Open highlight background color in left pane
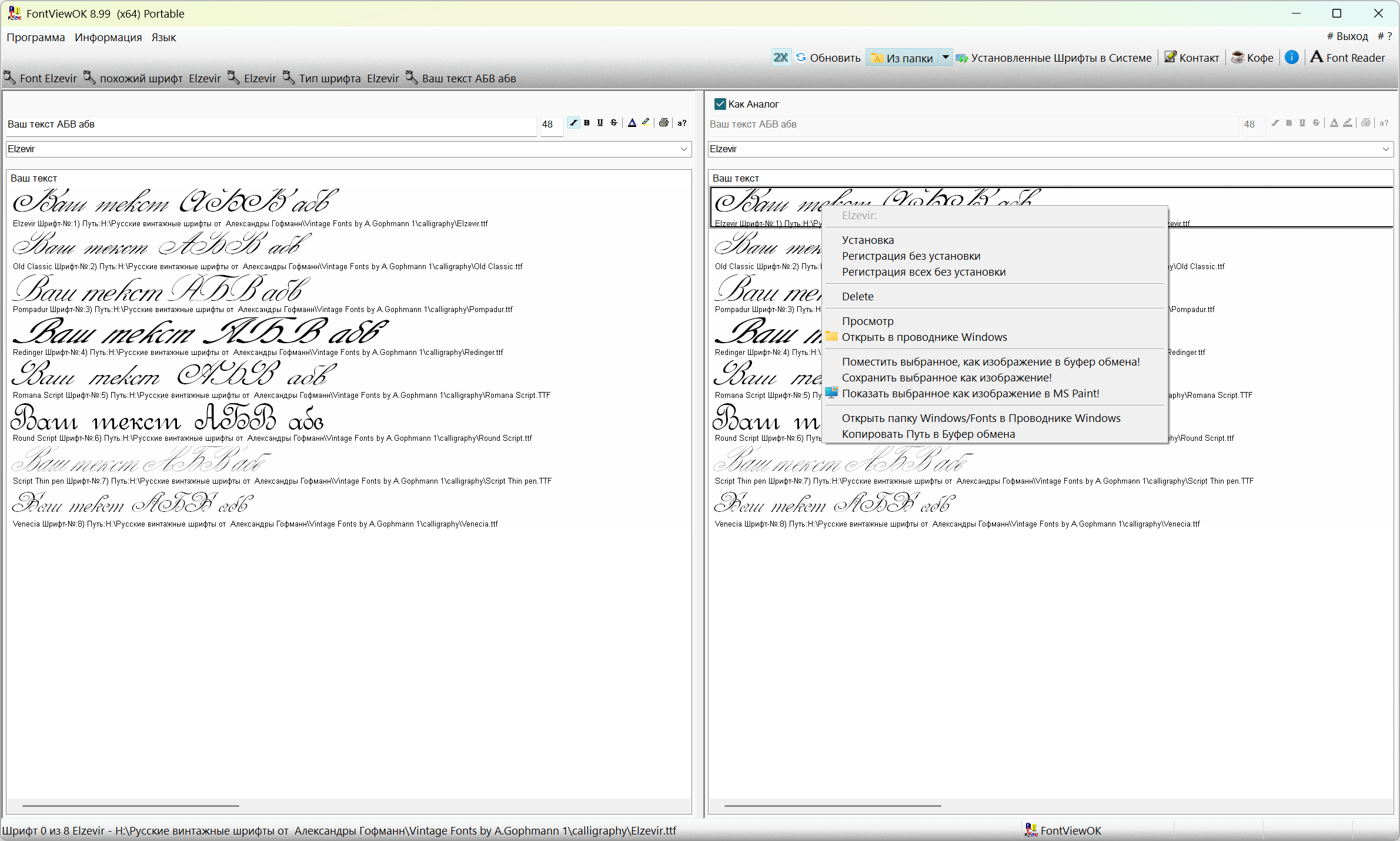 pos(646,123)
